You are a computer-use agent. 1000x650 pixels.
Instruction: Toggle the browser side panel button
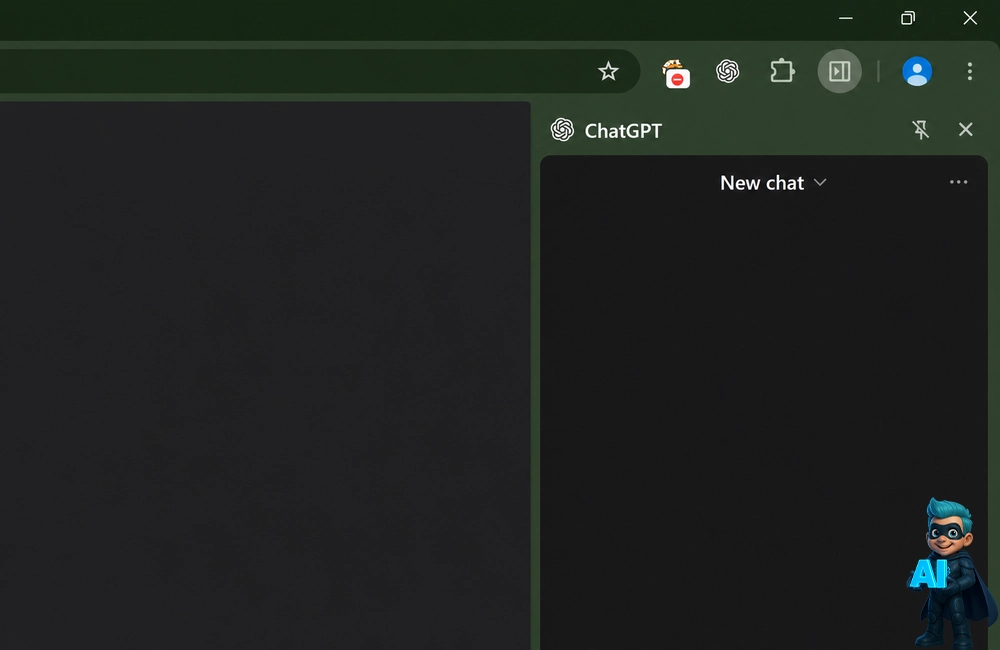[x=839, y=71]
